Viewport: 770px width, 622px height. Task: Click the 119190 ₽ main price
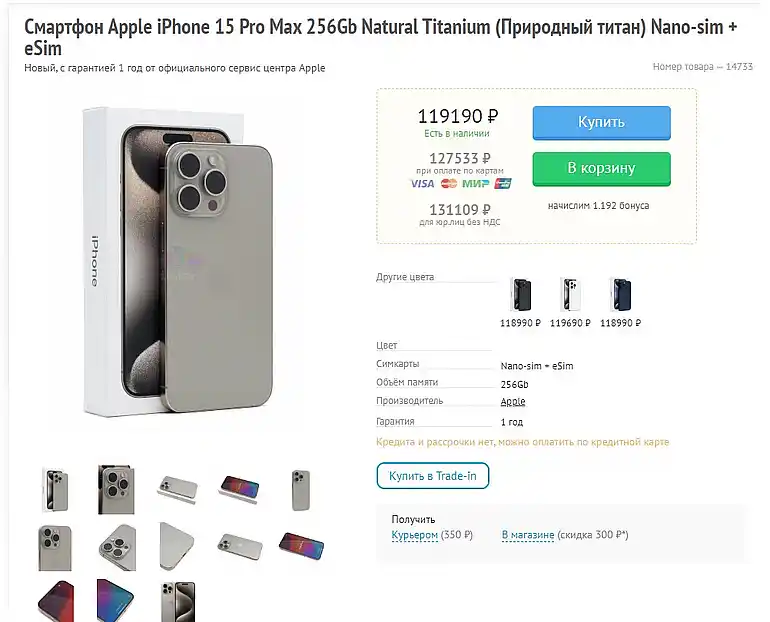pos(457,116)
